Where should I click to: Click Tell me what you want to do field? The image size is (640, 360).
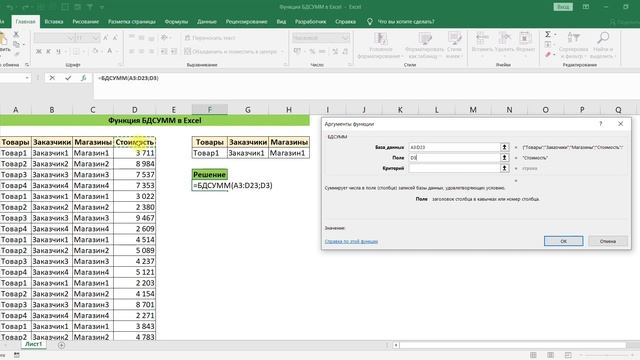pyautogui.click(x=406, y=22)
